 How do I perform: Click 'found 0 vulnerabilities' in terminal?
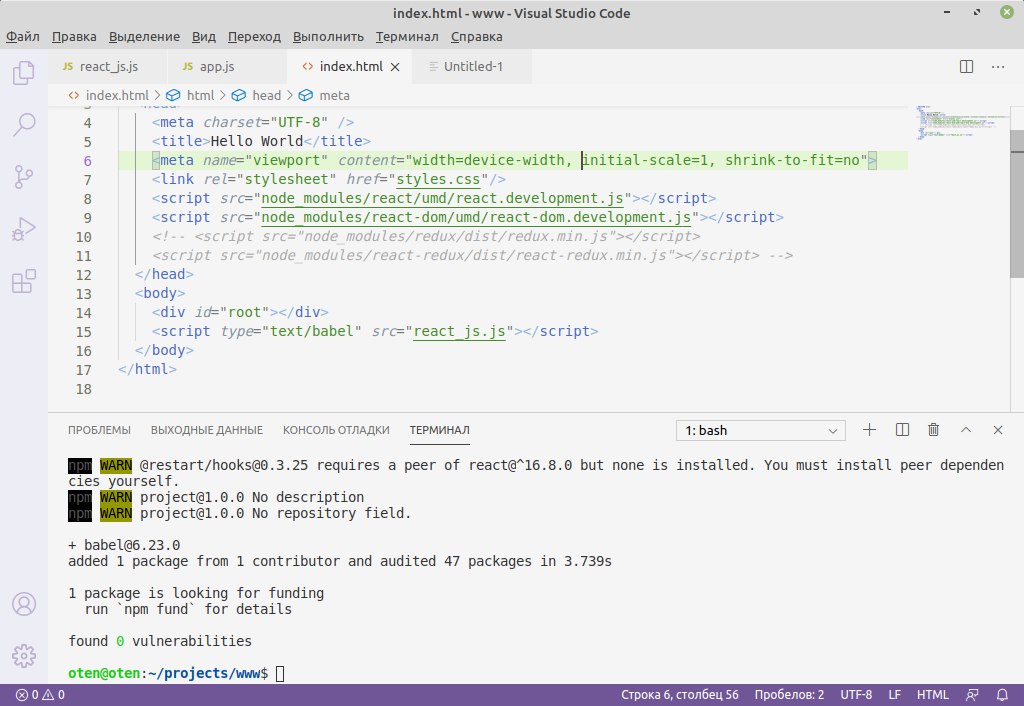(160, 641)
